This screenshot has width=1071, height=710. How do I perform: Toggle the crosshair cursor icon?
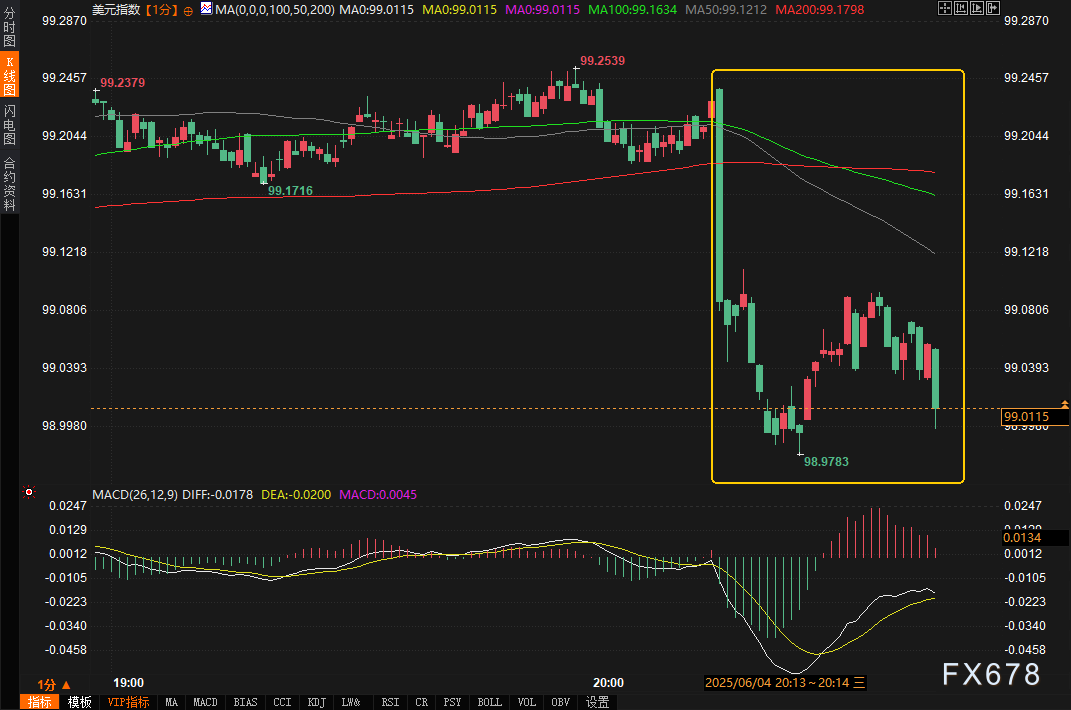click(x=945, y=7)
